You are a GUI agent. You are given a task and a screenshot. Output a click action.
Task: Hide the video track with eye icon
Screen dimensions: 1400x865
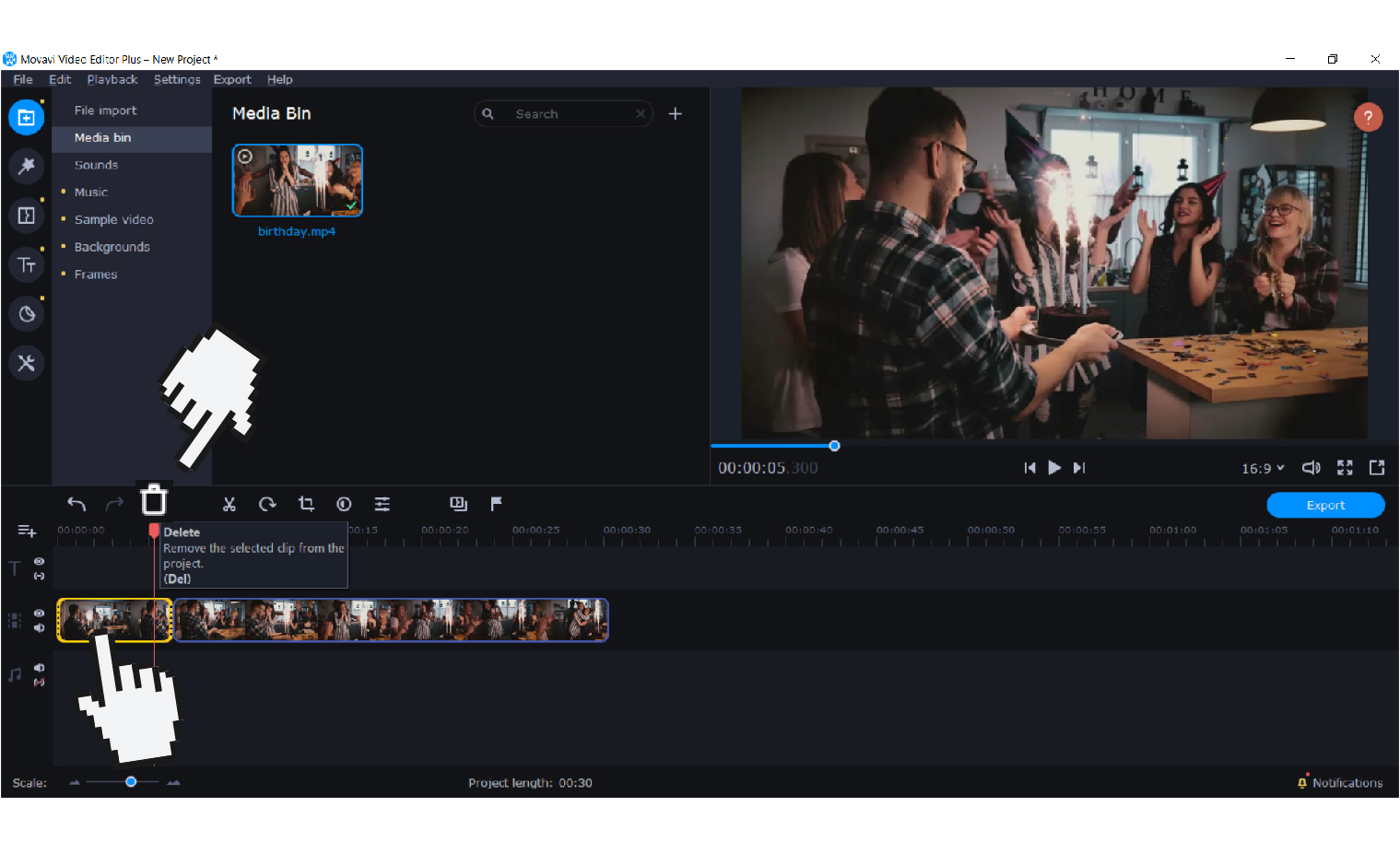click(x=39, y=614)
